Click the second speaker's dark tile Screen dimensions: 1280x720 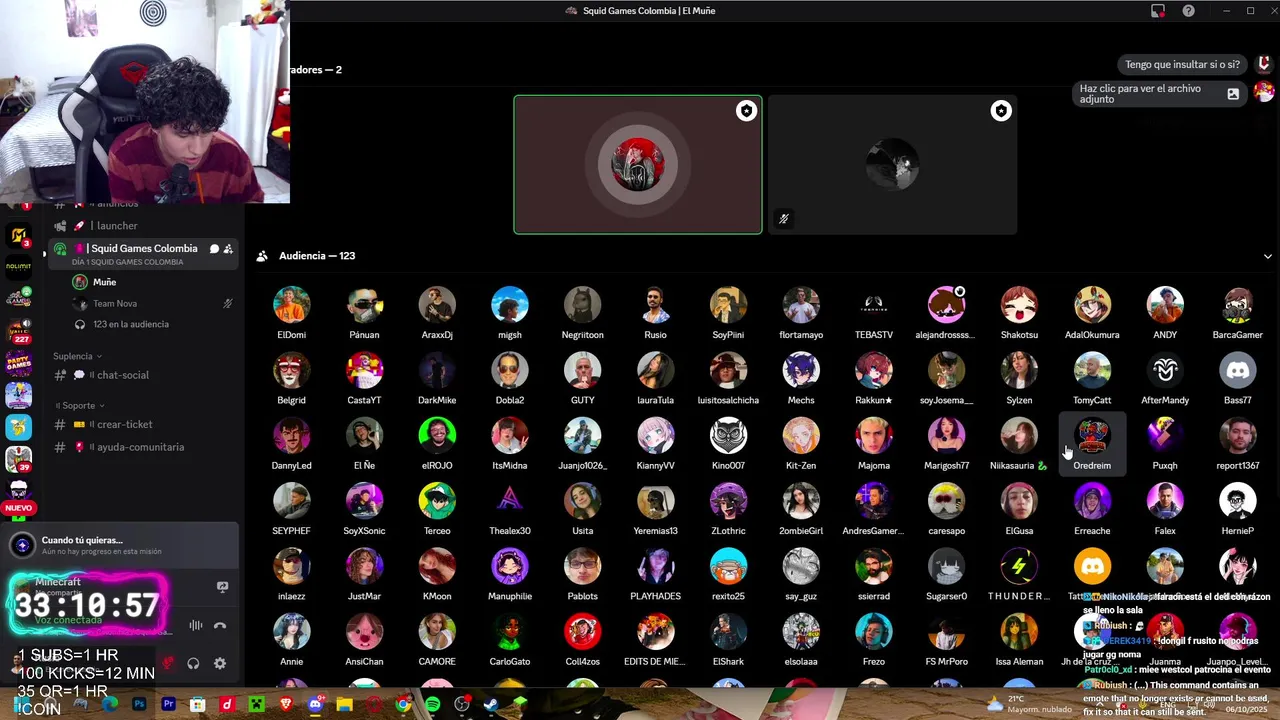[892, 165]
